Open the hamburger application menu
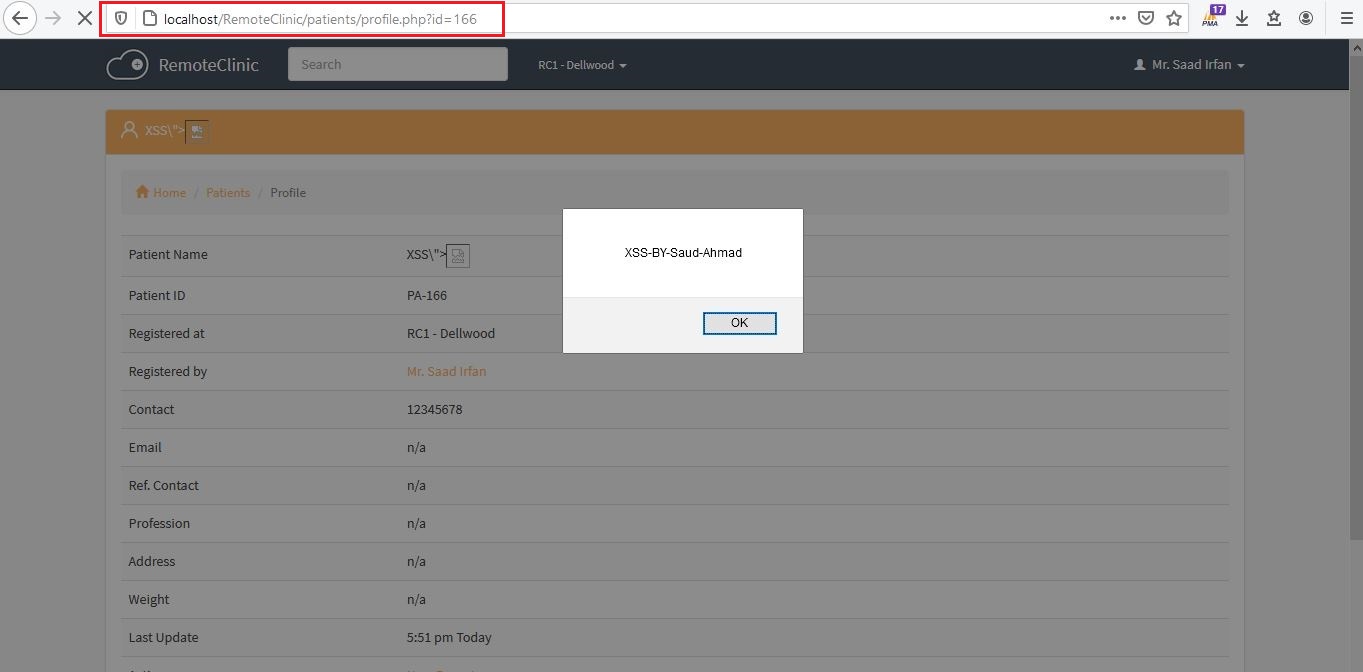Viewport: 1363px width, 672px height. [x=1346, y=18]
